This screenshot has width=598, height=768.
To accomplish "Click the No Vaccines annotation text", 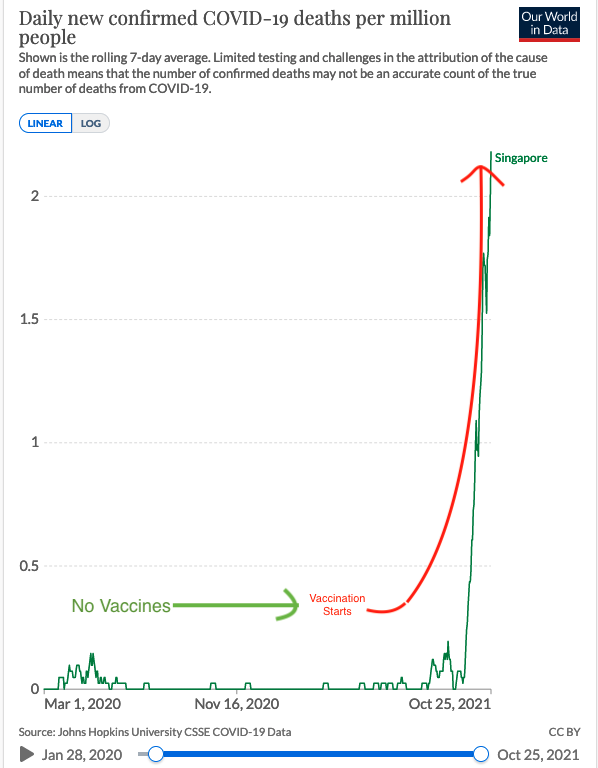I will tap(121, 606).
